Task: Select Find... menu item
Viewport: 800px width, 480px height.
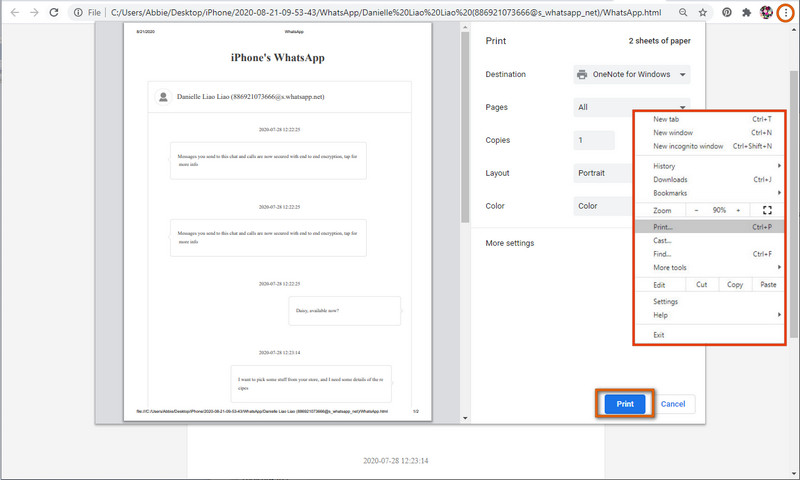Action: click(x=709, y=254)
